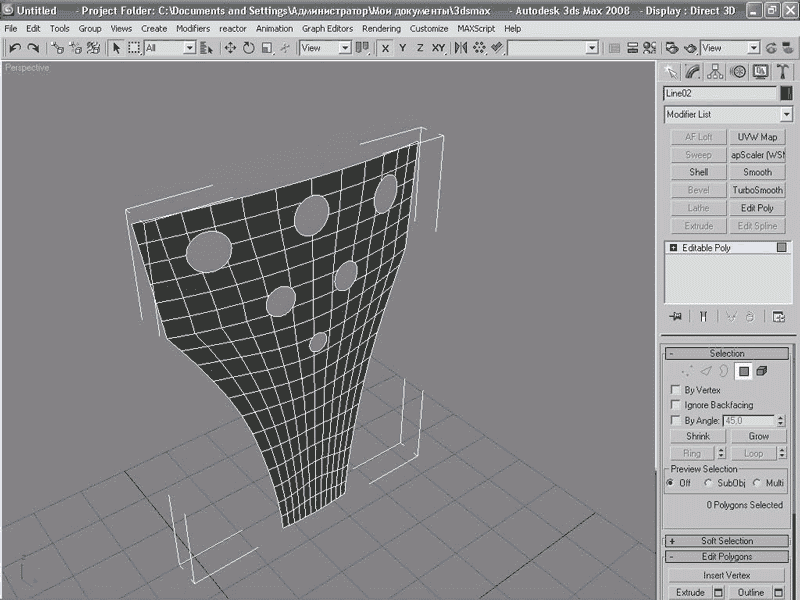Click the Pin Stack icon
The image size is (800, 600).
[677, 317]
